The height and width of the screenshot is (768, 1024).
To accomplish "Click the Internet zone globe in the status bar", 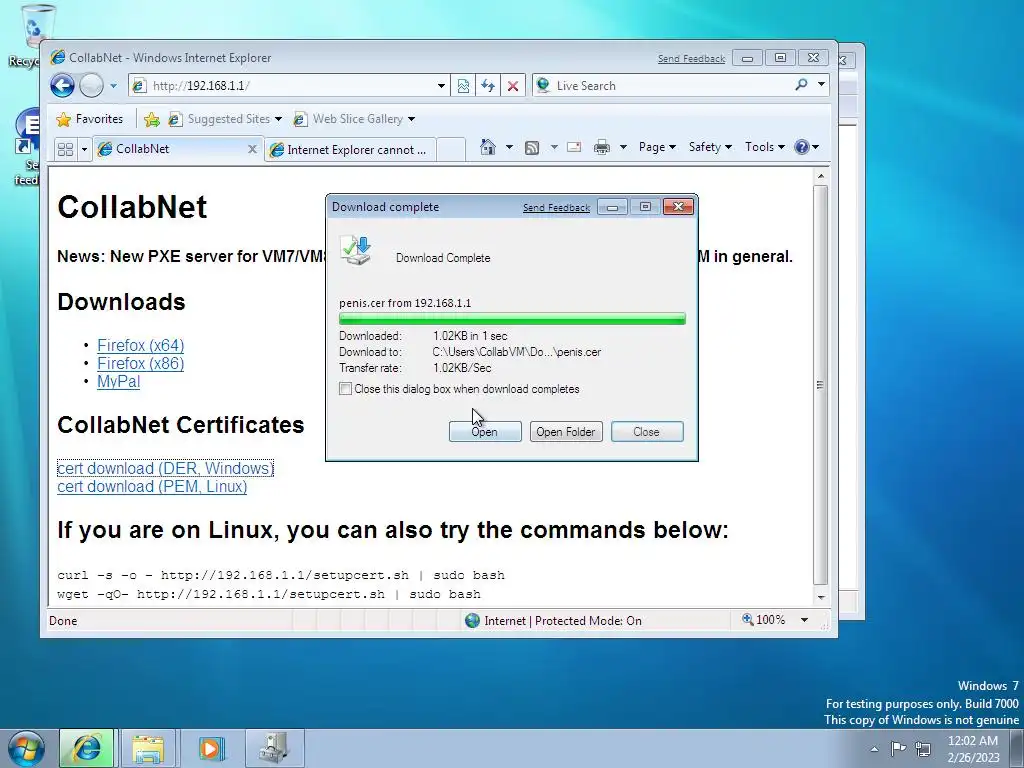I will point(472,620).
